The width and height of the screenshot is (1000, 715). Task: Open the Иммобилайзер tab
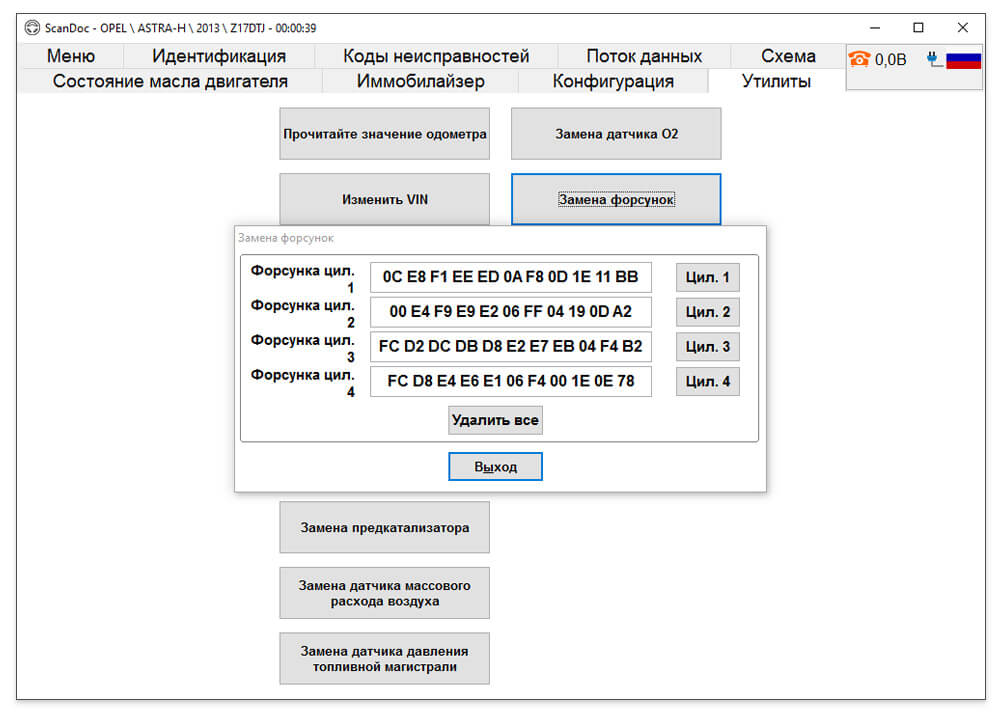[x=420, y=81]
